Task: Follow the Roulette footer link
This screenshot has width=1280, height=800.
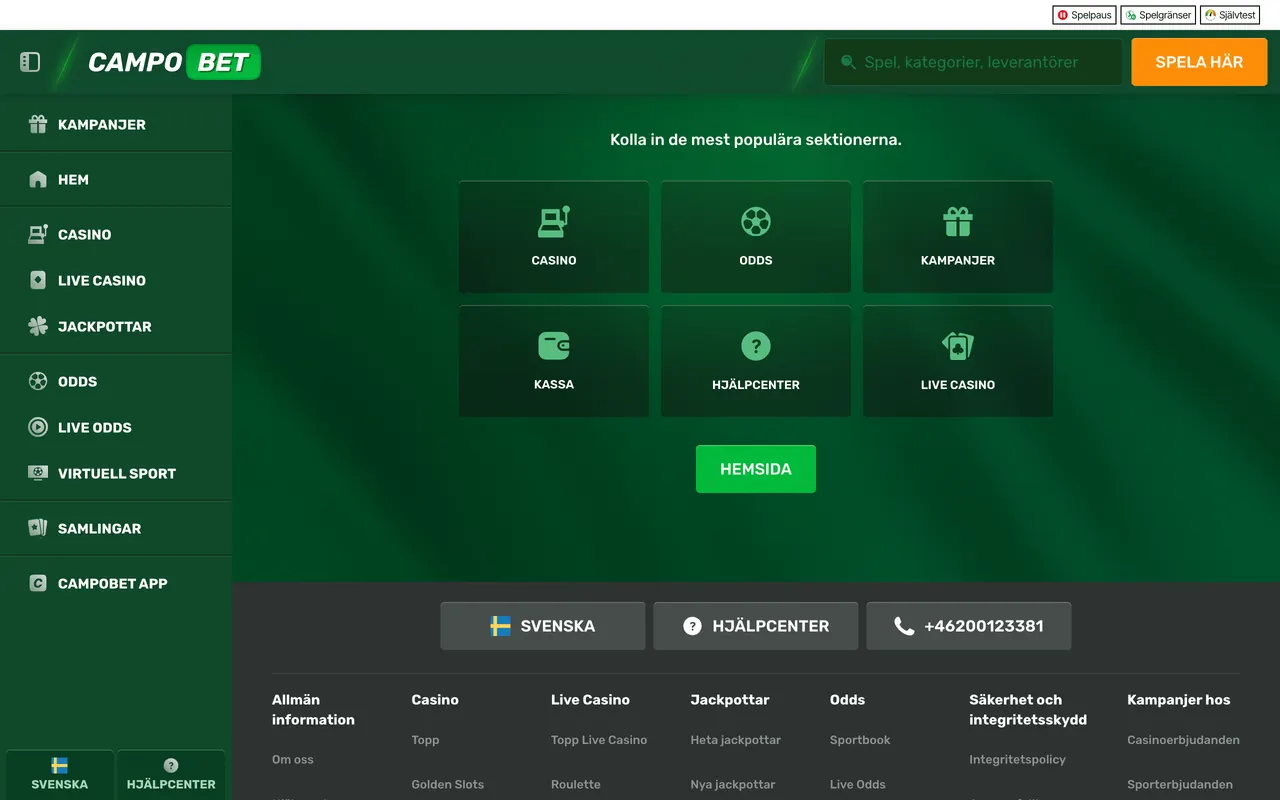Action: tap(576, 785)
